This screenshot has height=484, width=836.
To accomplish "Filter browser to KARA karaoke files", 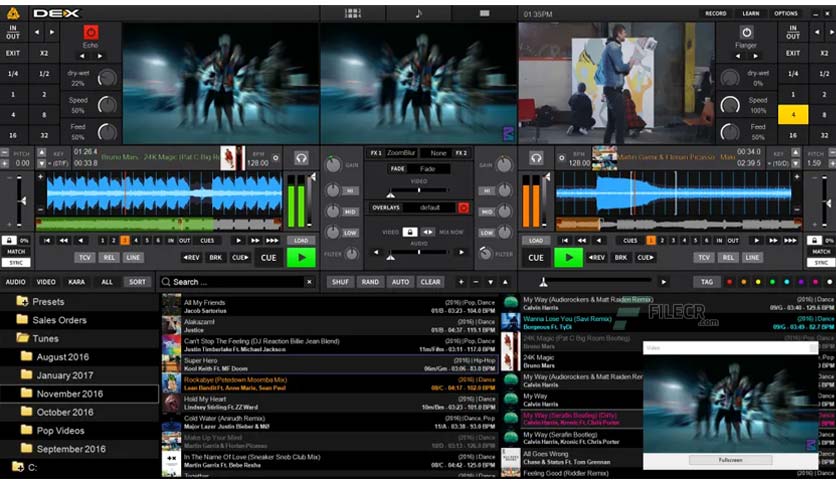I will [x=76, y=282].
